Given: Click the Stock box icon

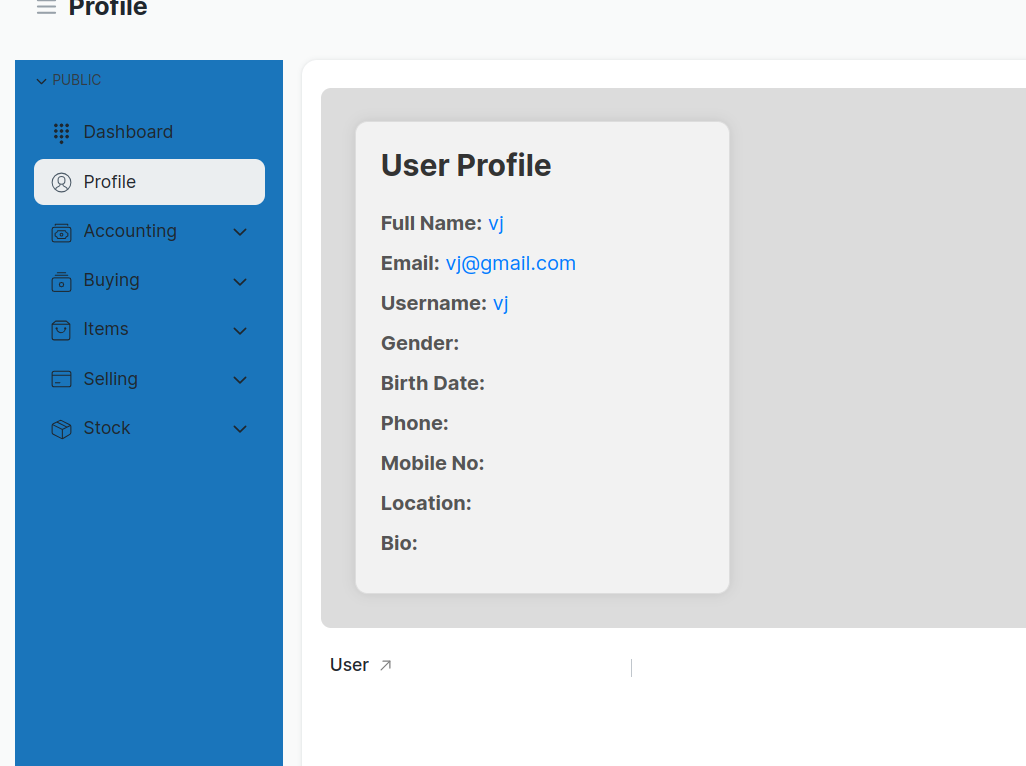Looking at the screenshot, I should [61, 429].
